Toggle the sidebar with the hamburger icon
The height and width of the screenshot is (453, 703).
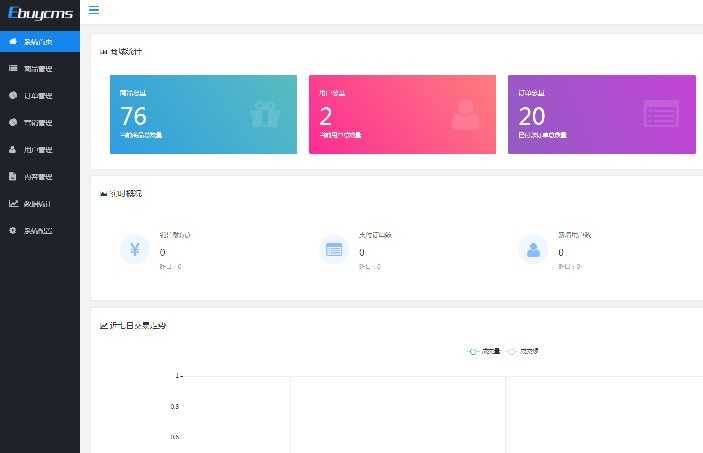[94, 10]
